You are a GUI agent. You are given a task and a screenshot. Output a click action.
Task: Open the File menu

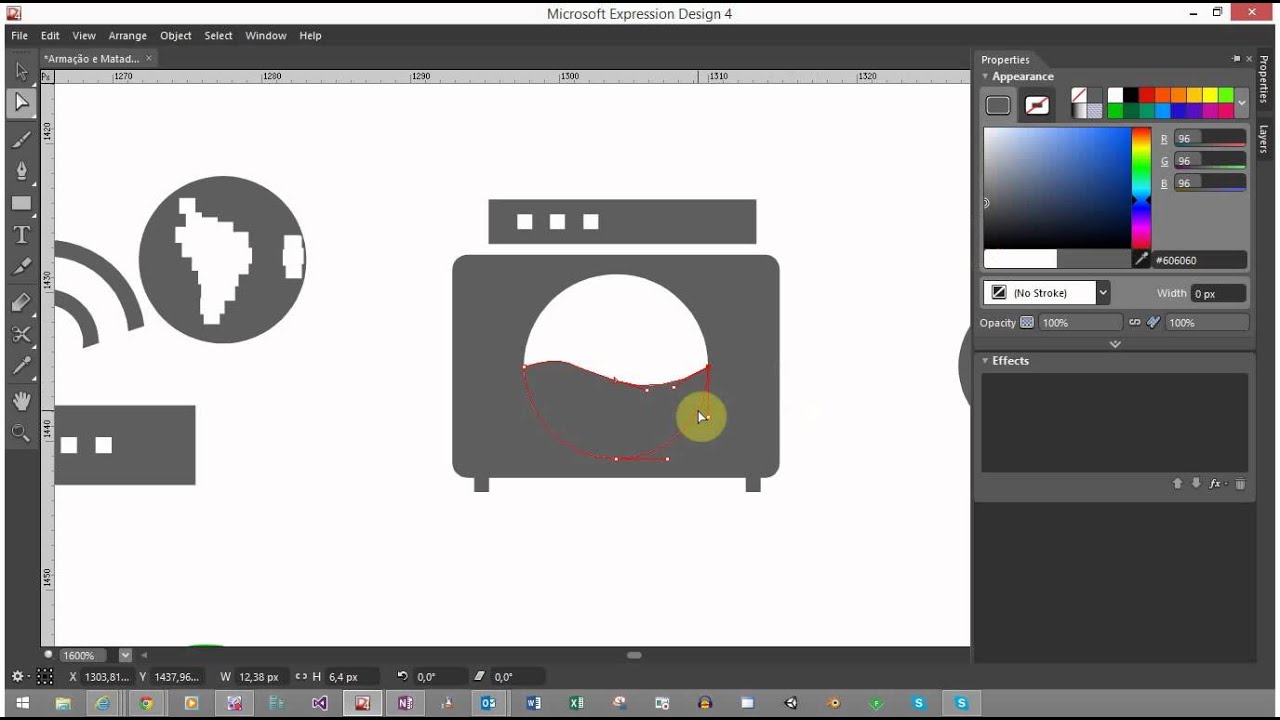(x=19, y=35)
